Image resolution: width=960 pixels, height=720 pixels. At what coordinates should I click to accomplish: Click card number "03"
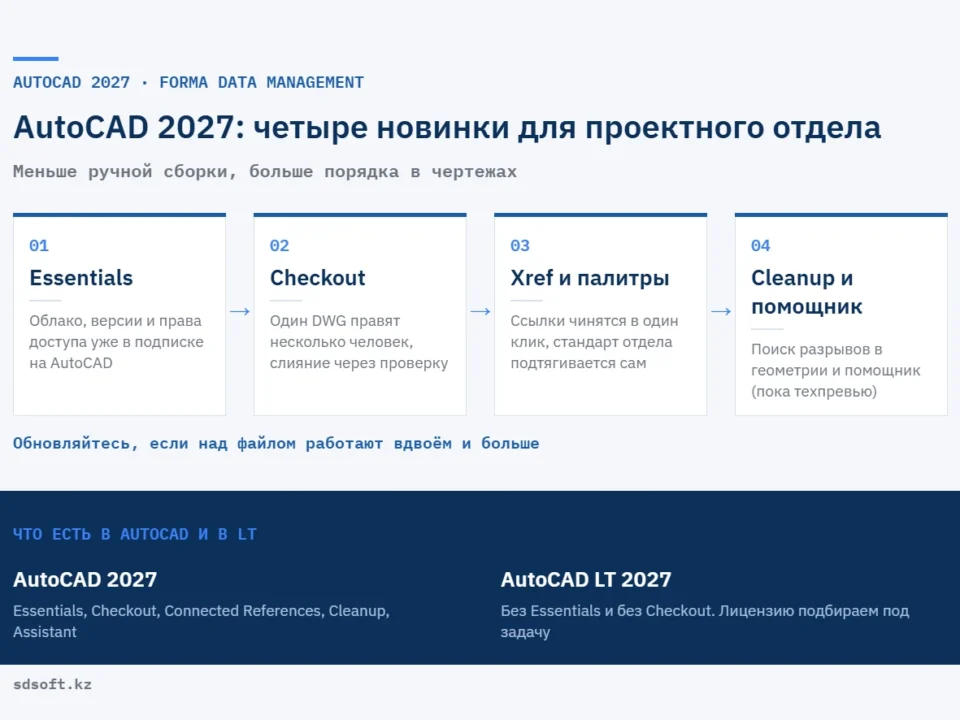(x=520, y=246)
